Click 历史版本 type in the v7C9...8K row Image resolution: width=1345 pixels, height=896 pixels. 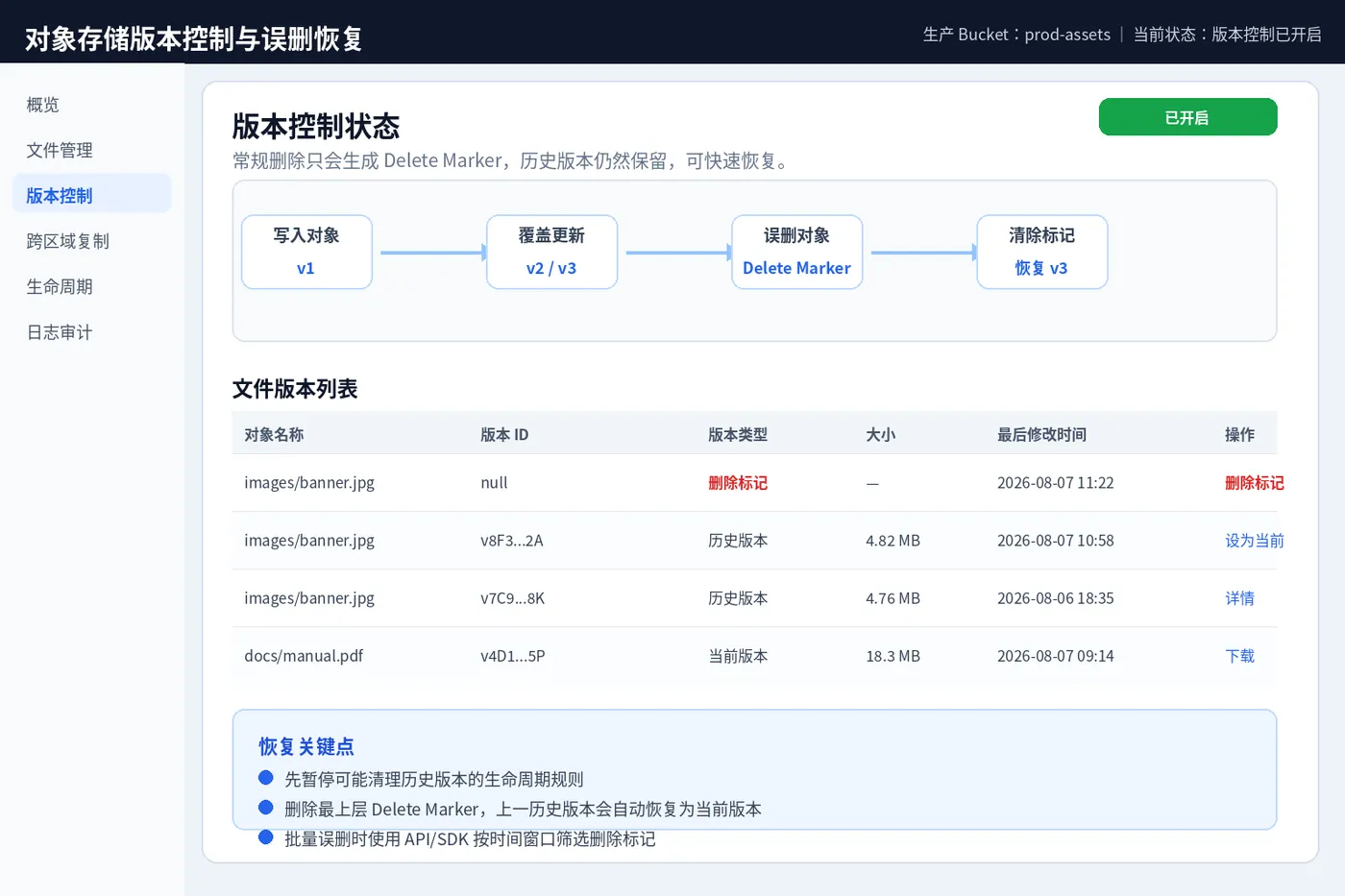(x=738, y=598)
